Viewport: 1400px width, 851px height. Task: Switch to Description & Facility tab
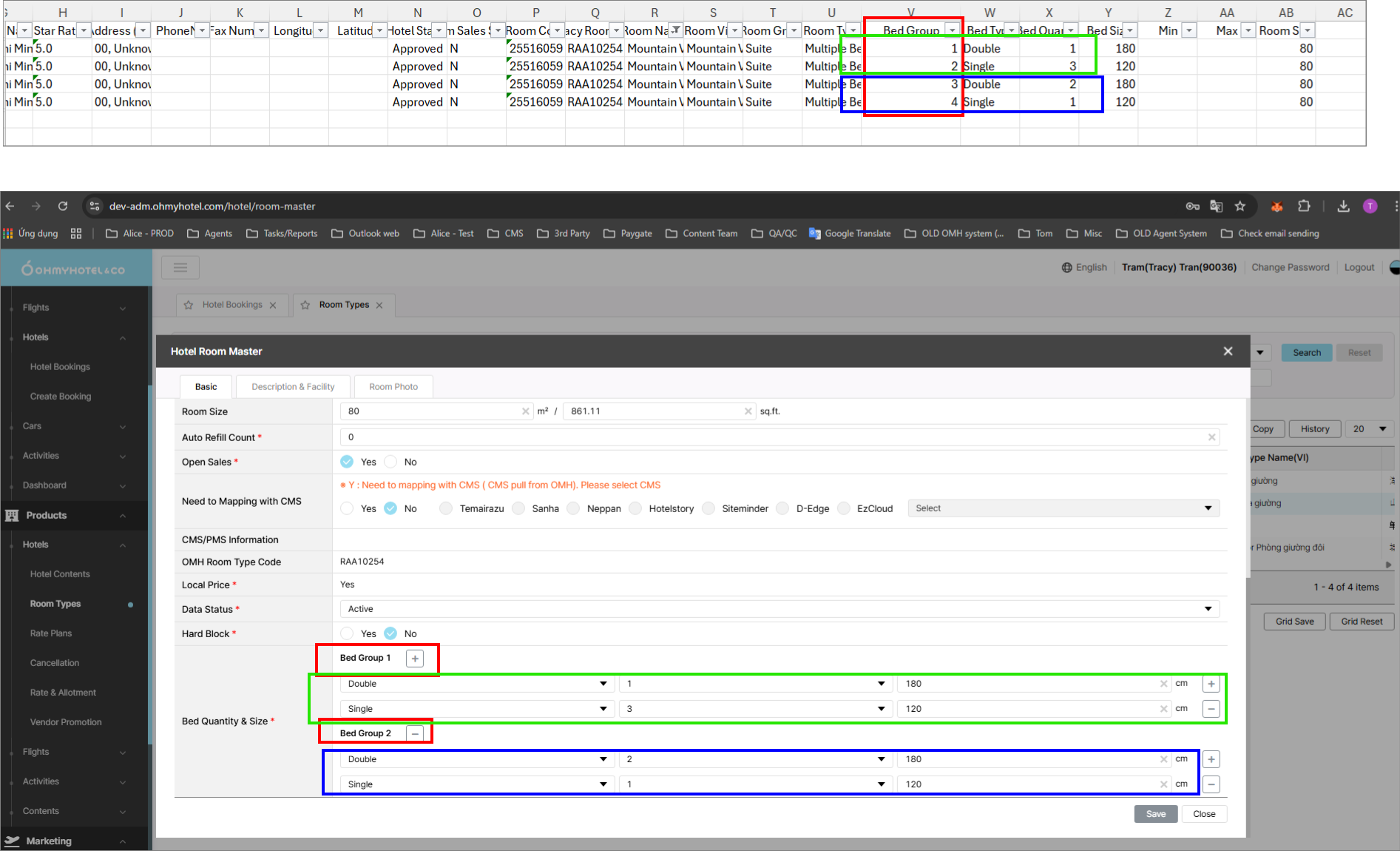point(293,386)
